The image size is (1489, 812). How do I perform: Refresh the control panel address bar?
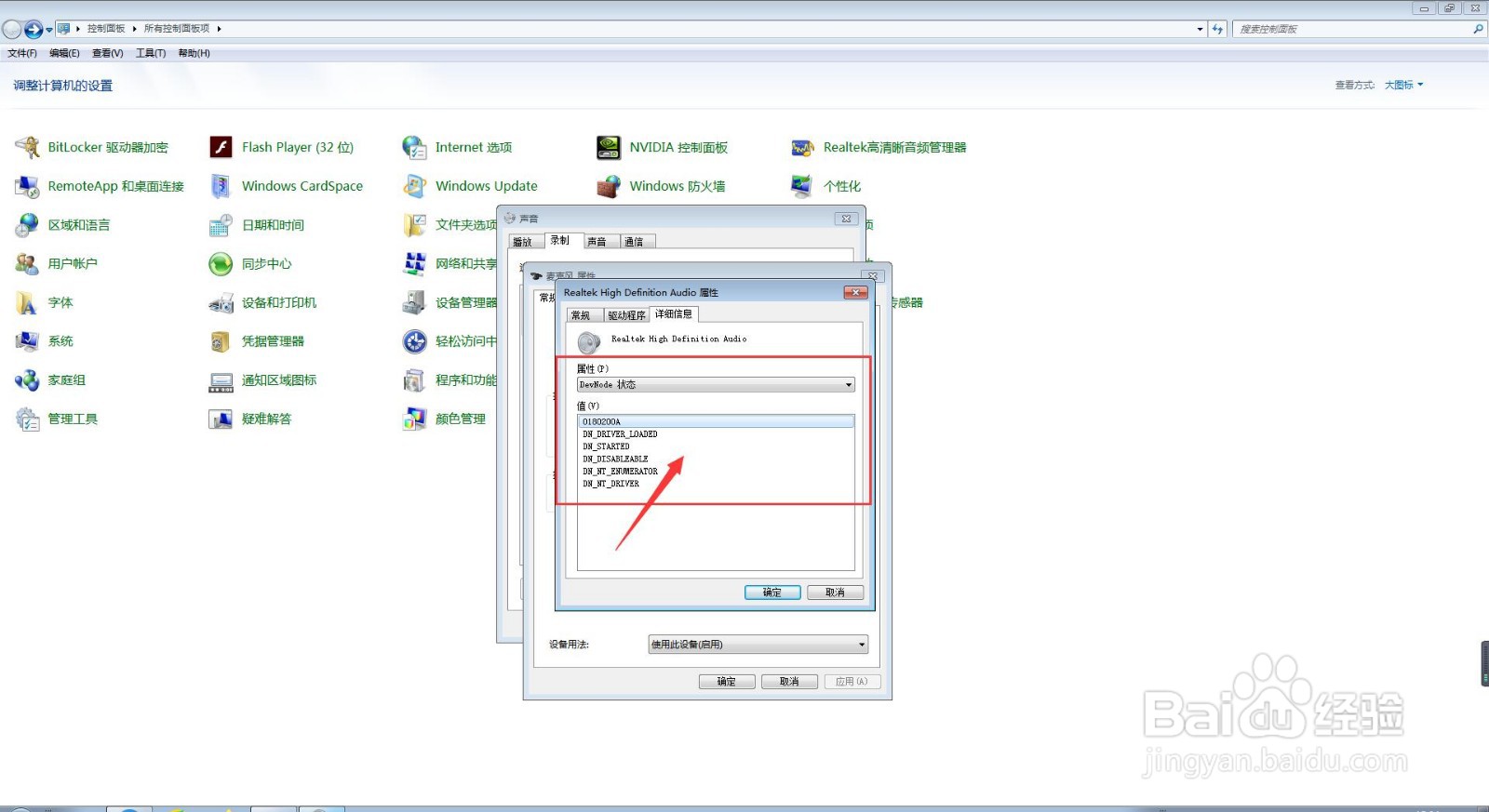[x=1217, y=29]
